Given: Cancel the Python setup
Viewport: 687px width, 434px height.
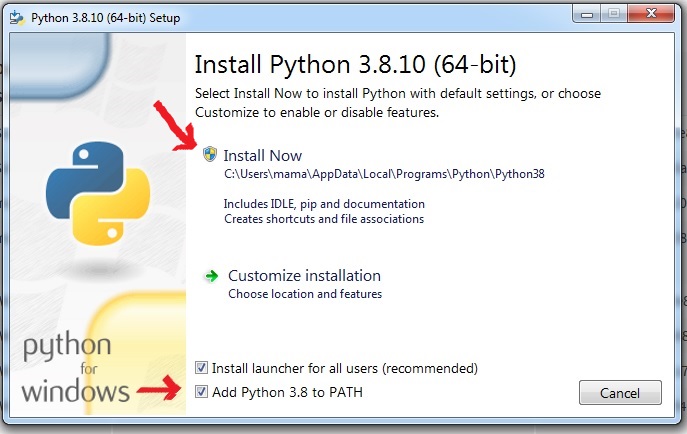Looking at the screenshot, I should point(620,393).
